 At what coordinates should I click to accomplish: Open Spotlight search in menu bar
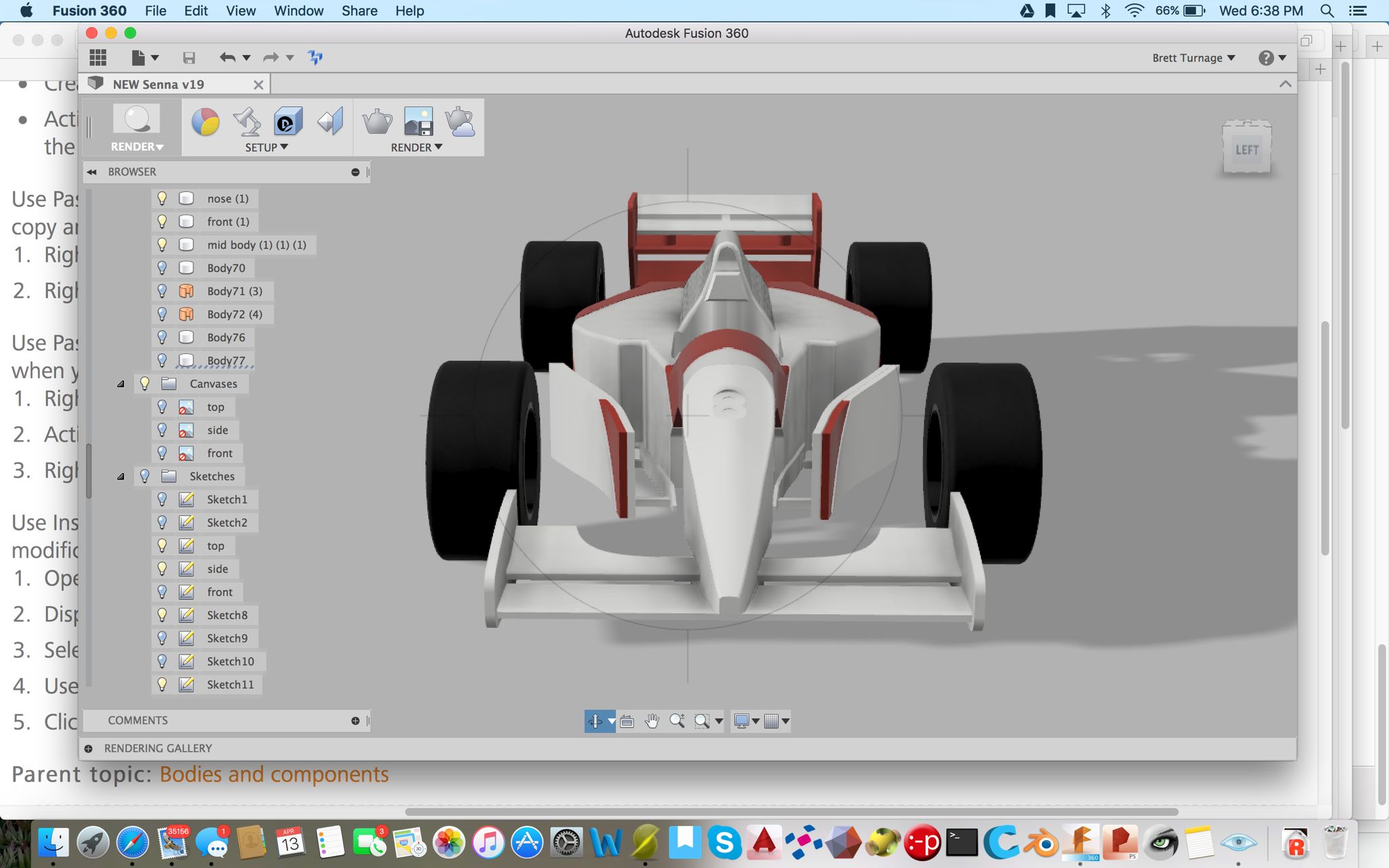point(1327,11)
